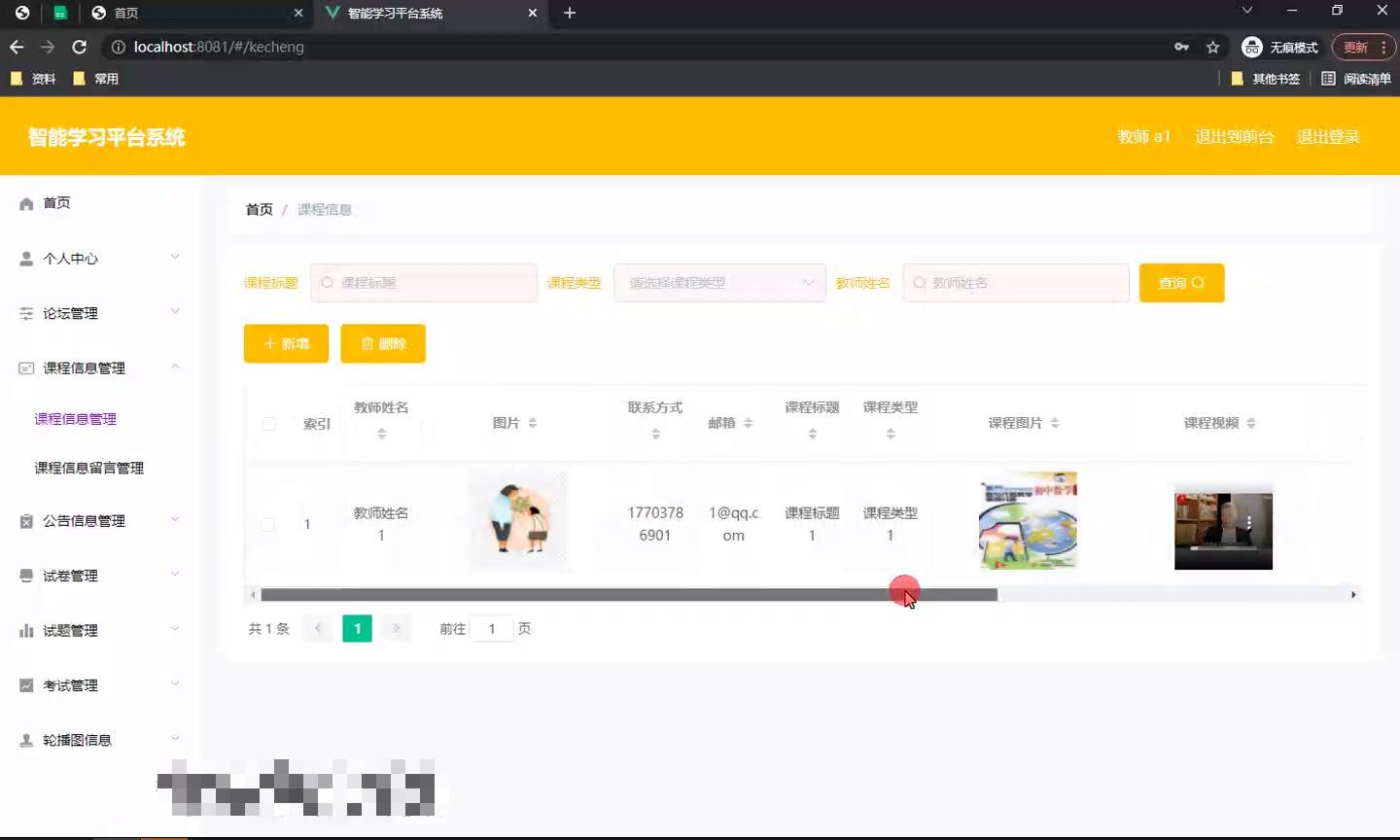Open 论坛管理 via its sidebar icon
This screenshot has width=1400, height=840.
[x=25, y=313]
